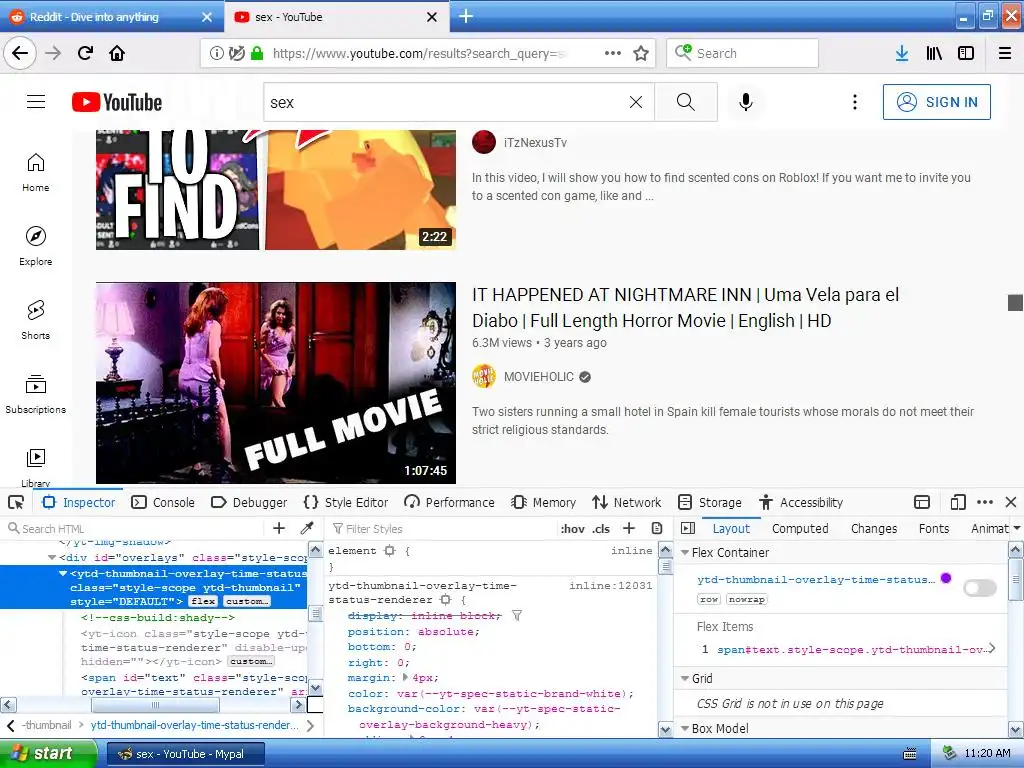Viewport: 1024px width, 768px height.
Task: Open the purple flex overlay color swatch
Action: click(x=946, y=578)
